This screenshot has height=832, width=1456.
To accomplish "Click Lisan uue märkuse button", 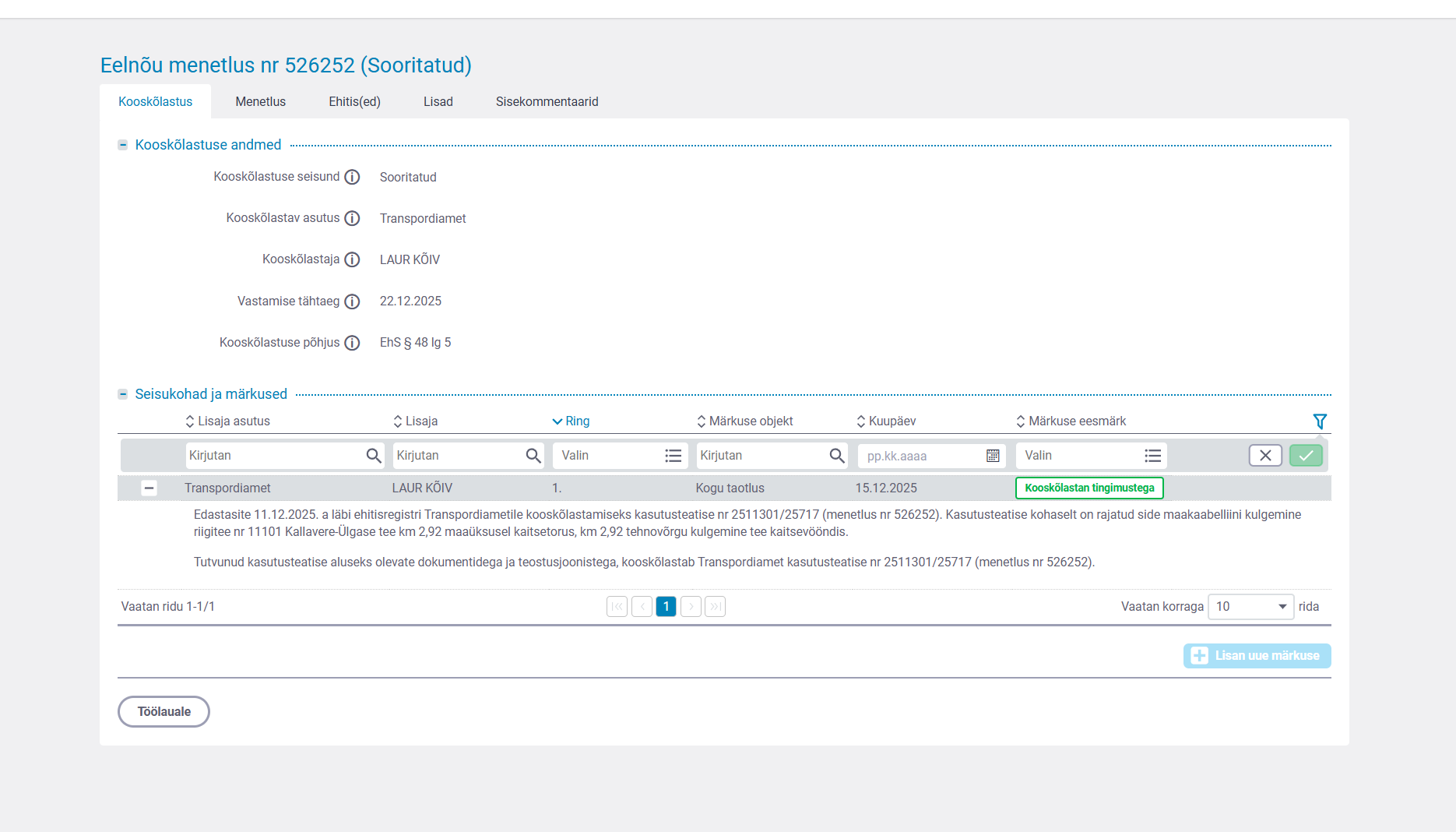I will (1257, 656).
